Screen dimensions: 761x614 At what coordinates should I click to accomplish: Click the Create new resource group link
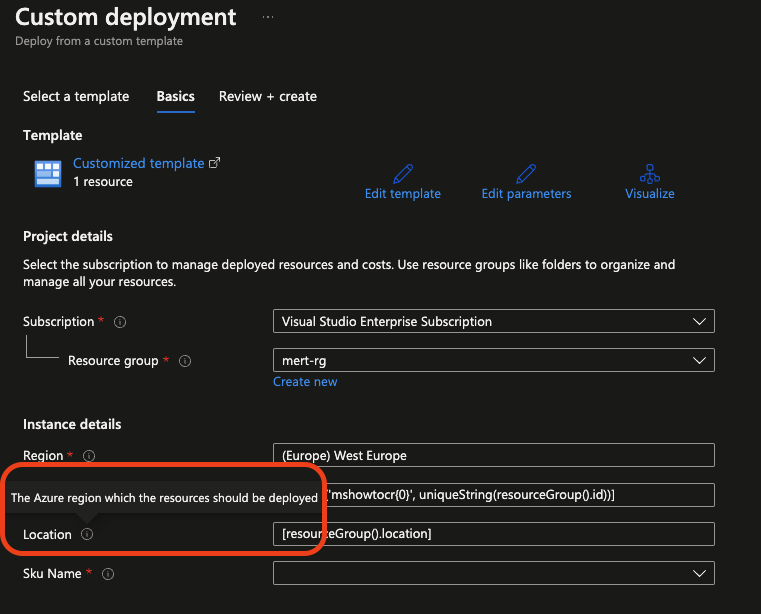305,382
